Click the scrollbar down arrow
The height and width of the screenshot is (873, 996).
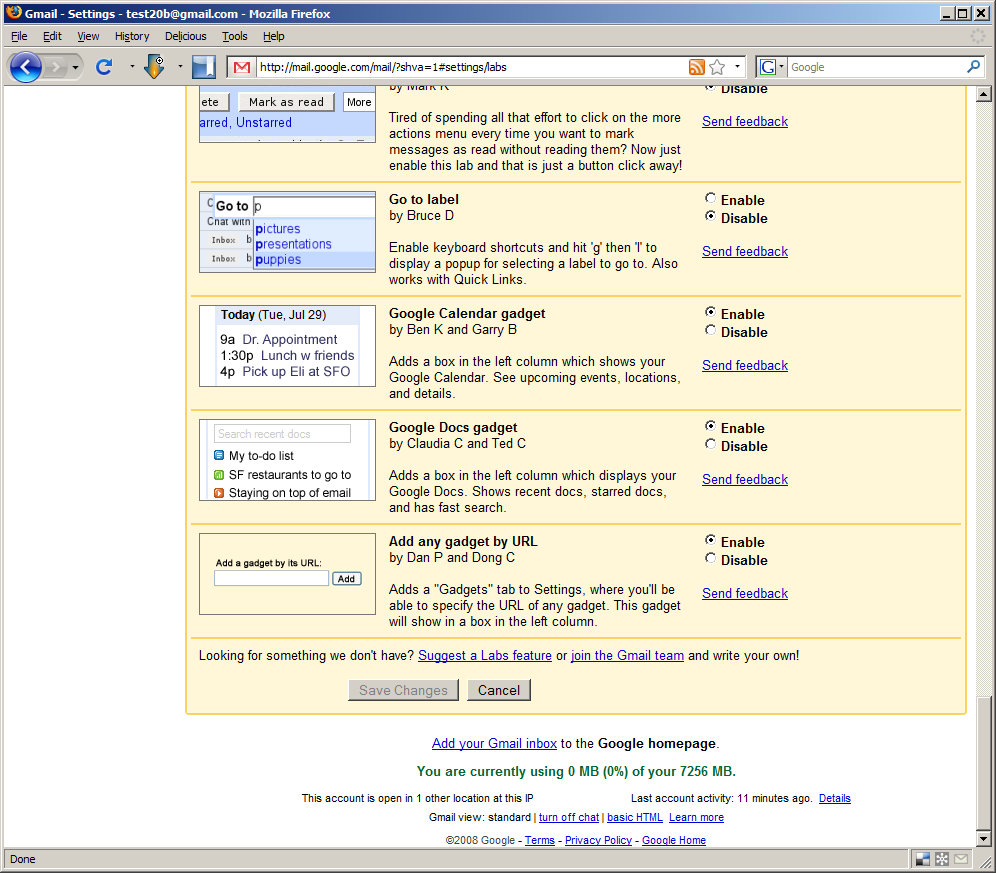click(x=983, y=839)
